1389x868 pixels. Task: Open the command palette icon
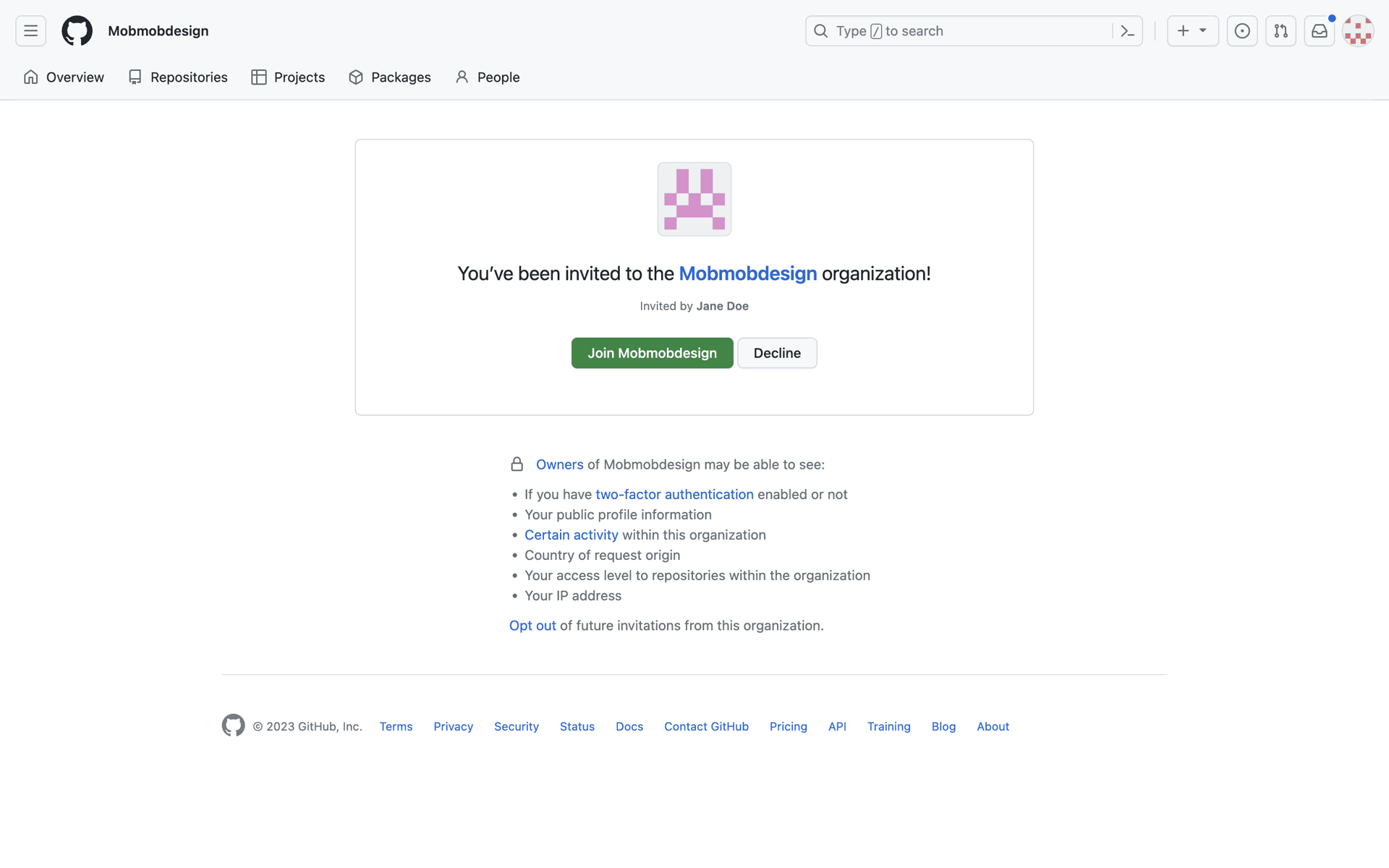tap(1127, 31)
